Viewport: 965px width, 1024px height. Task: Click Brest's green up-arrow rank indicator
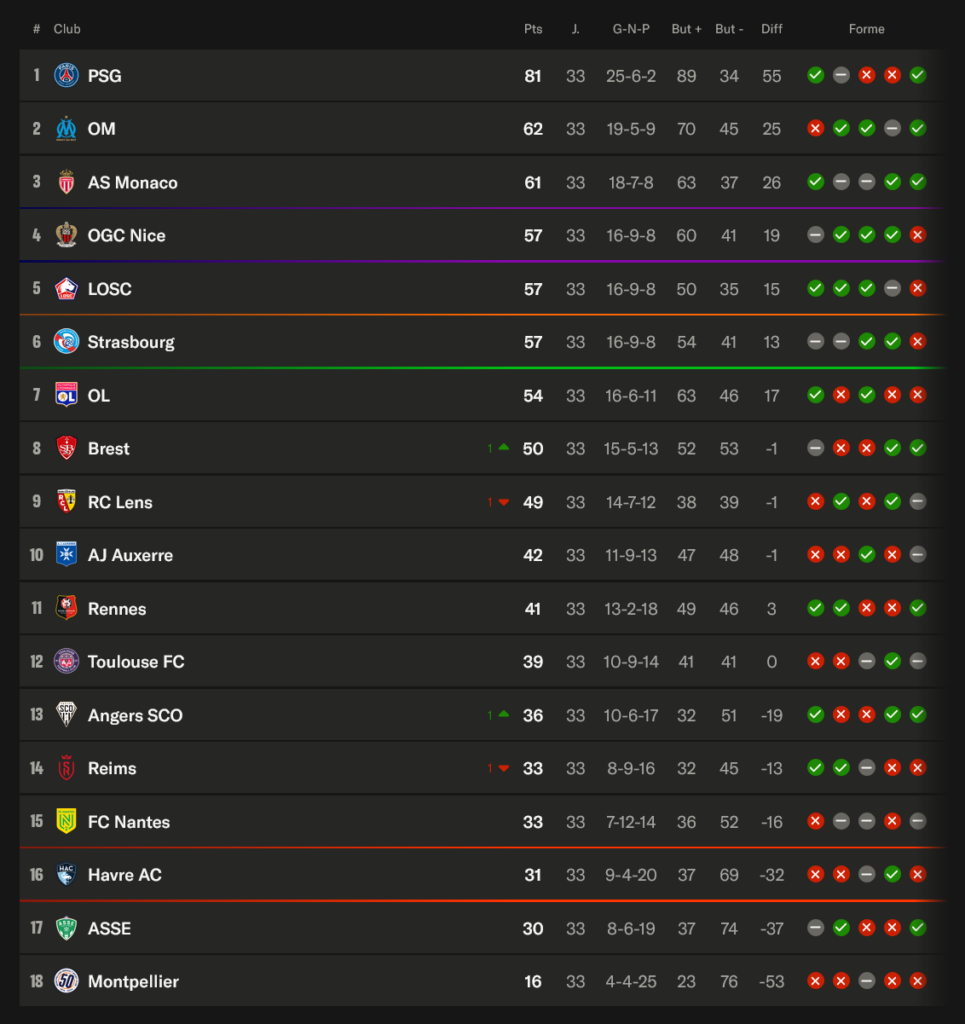(503, 448)
